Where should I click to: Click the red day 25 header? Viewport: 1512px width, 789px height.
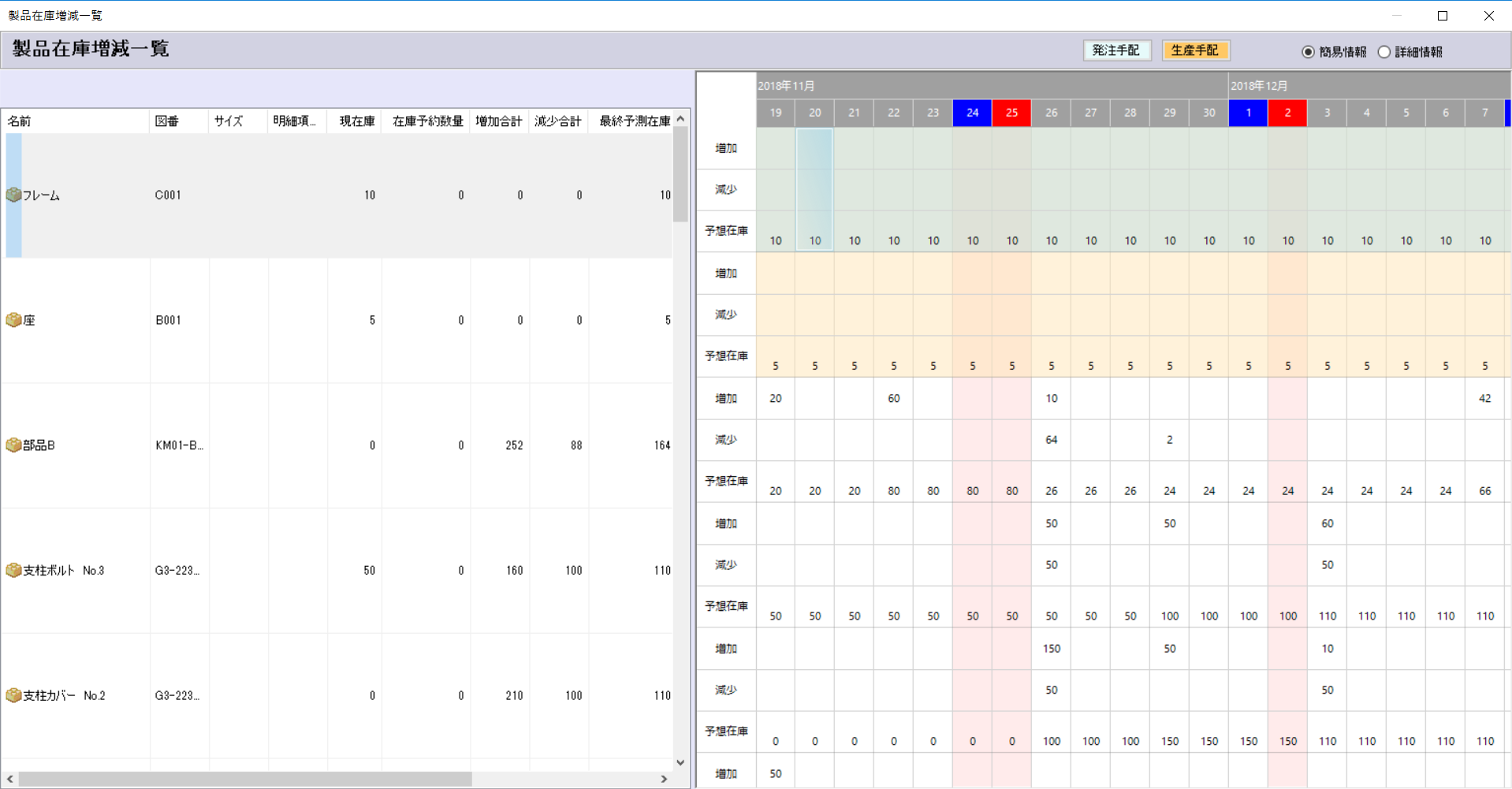1012,113
